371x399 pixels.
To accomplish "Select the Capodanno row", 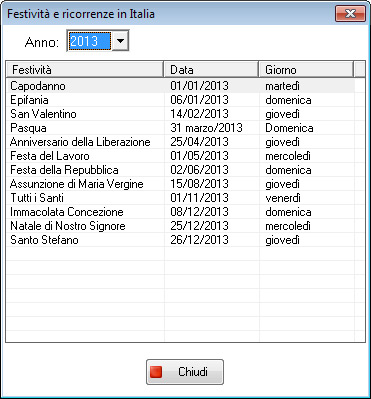I will pyautogui.click(x=180, y=86).
